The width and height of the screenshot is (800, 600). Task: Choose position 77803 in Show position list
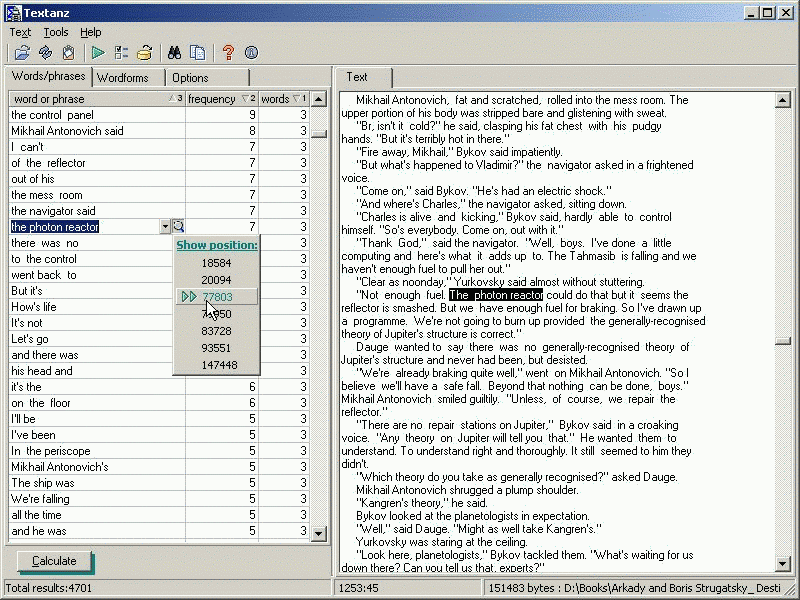coord(217,296)
